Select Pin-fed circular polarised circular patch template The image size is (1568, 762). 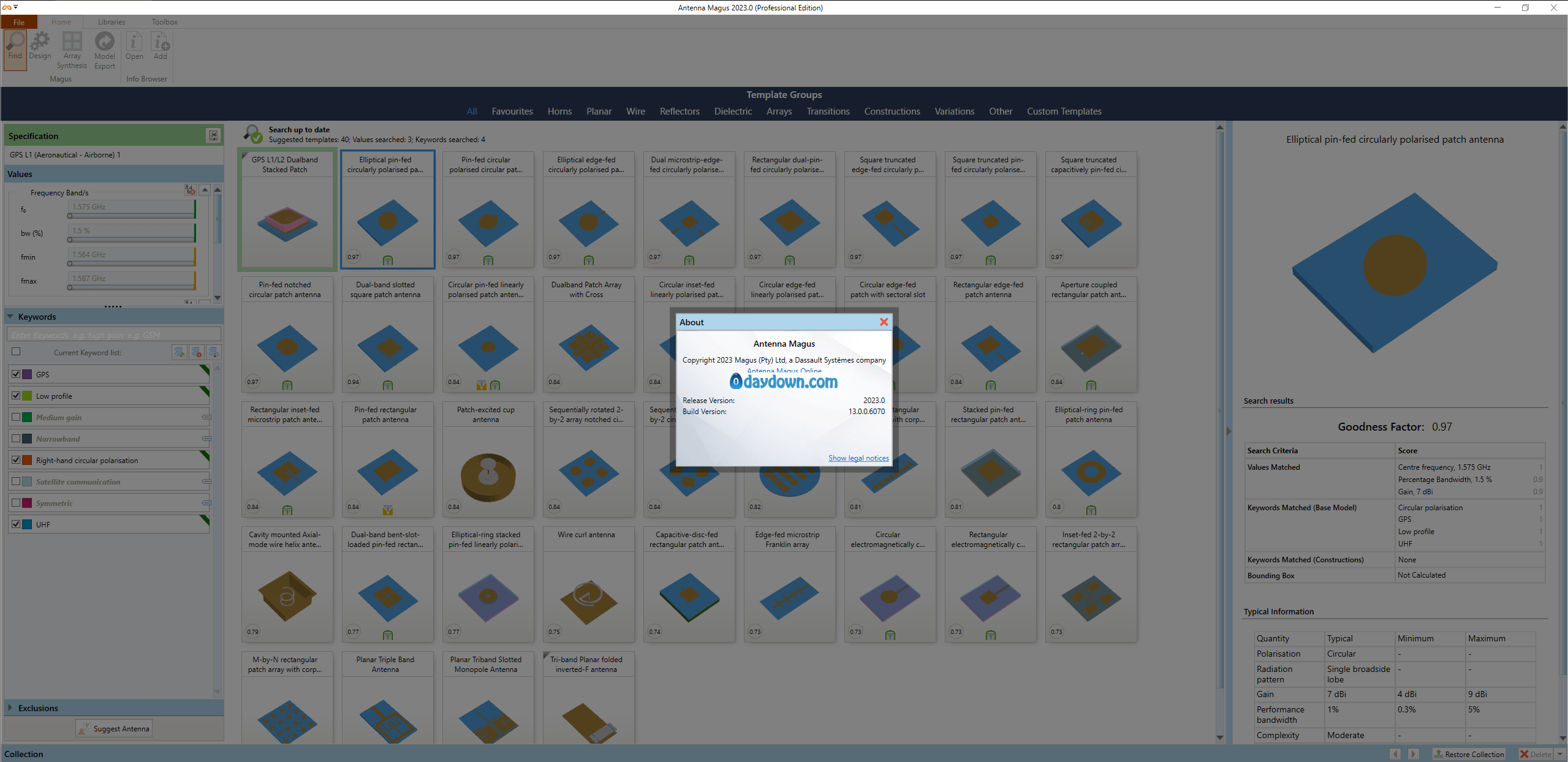[x=488, y=209]
